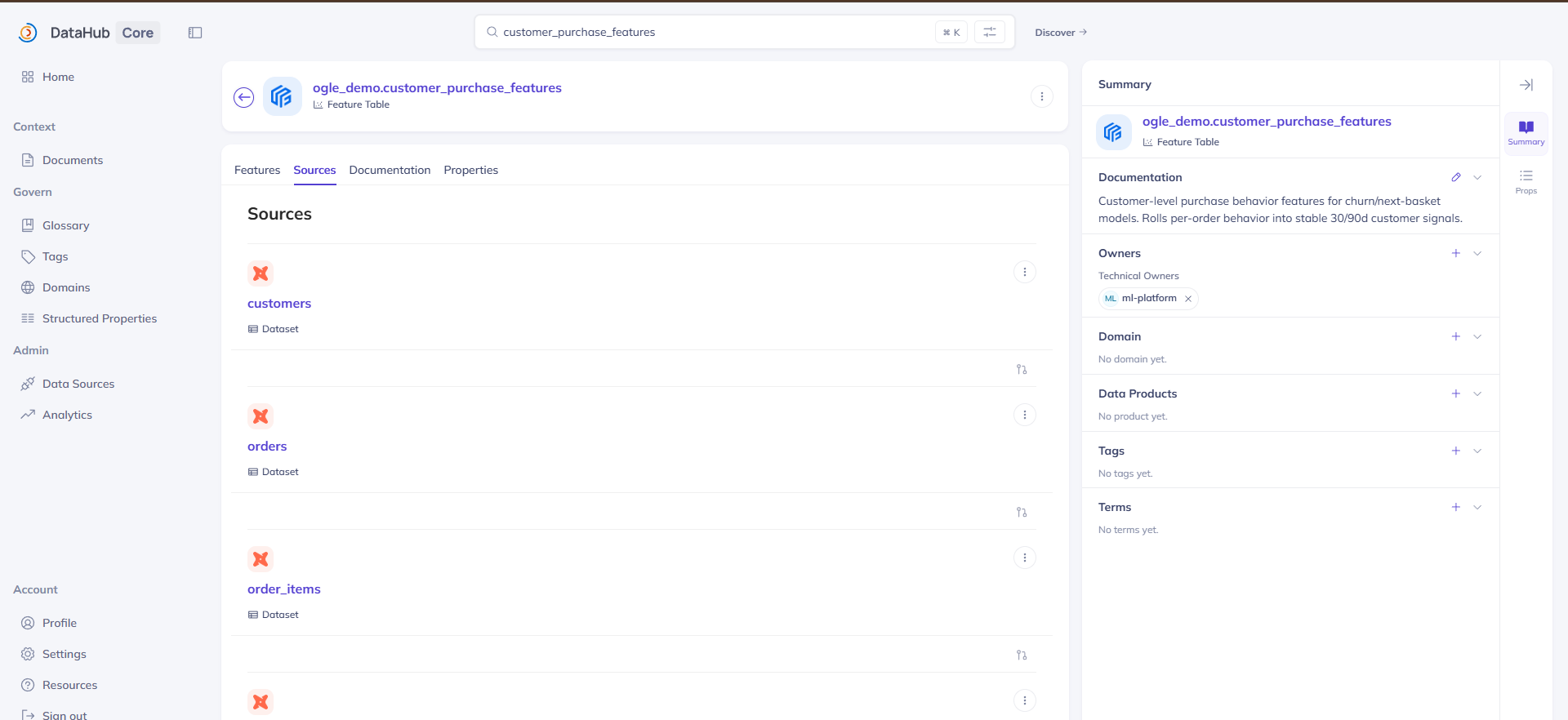This screenshot has height=720, width=1568.
Task: Click the Discover link
Action: click(1061, 33)
